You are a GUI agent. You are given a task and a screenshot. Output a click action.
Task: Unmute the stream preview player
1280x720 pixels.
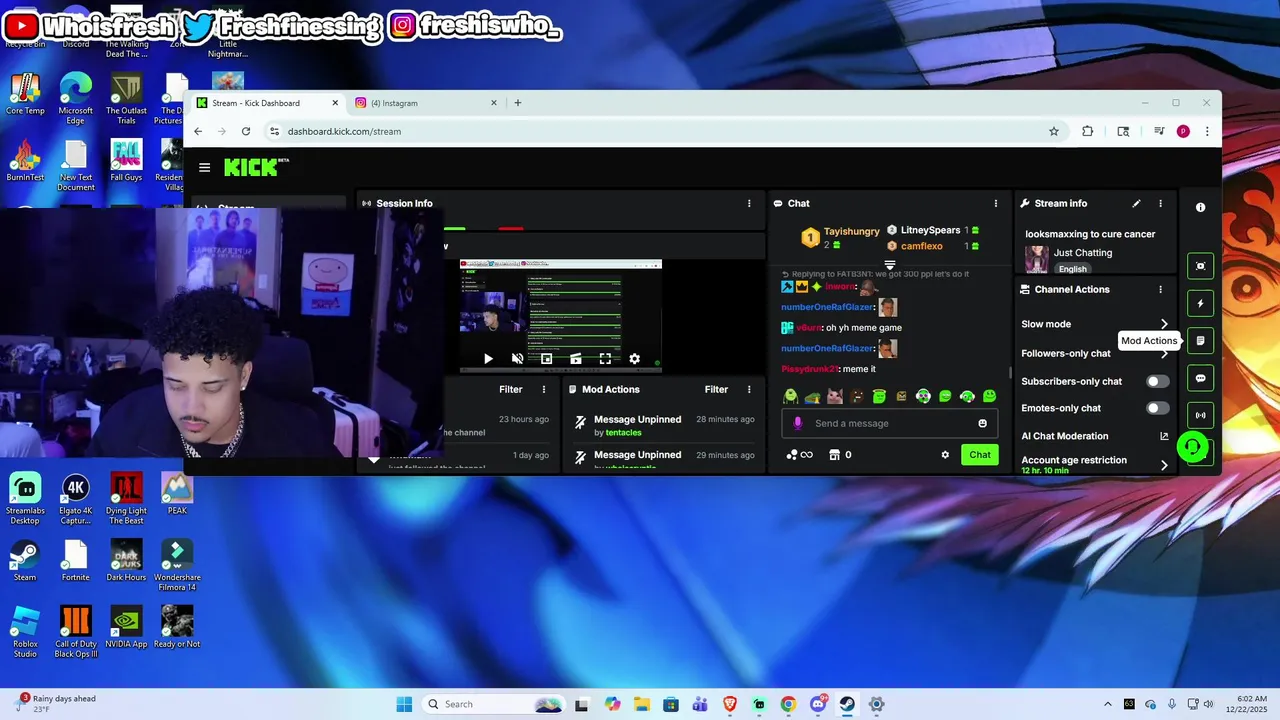tap(517, 359)
